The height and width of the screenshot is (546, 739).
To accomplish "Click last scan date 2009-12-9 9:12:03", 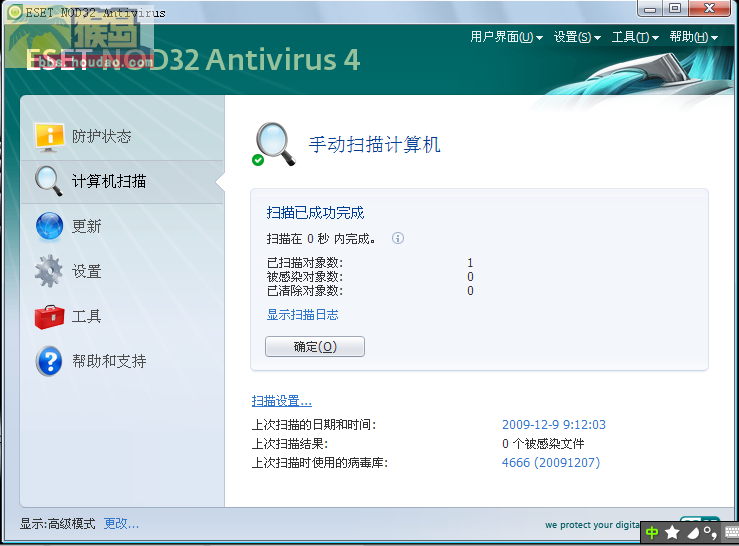I will 554,424.
